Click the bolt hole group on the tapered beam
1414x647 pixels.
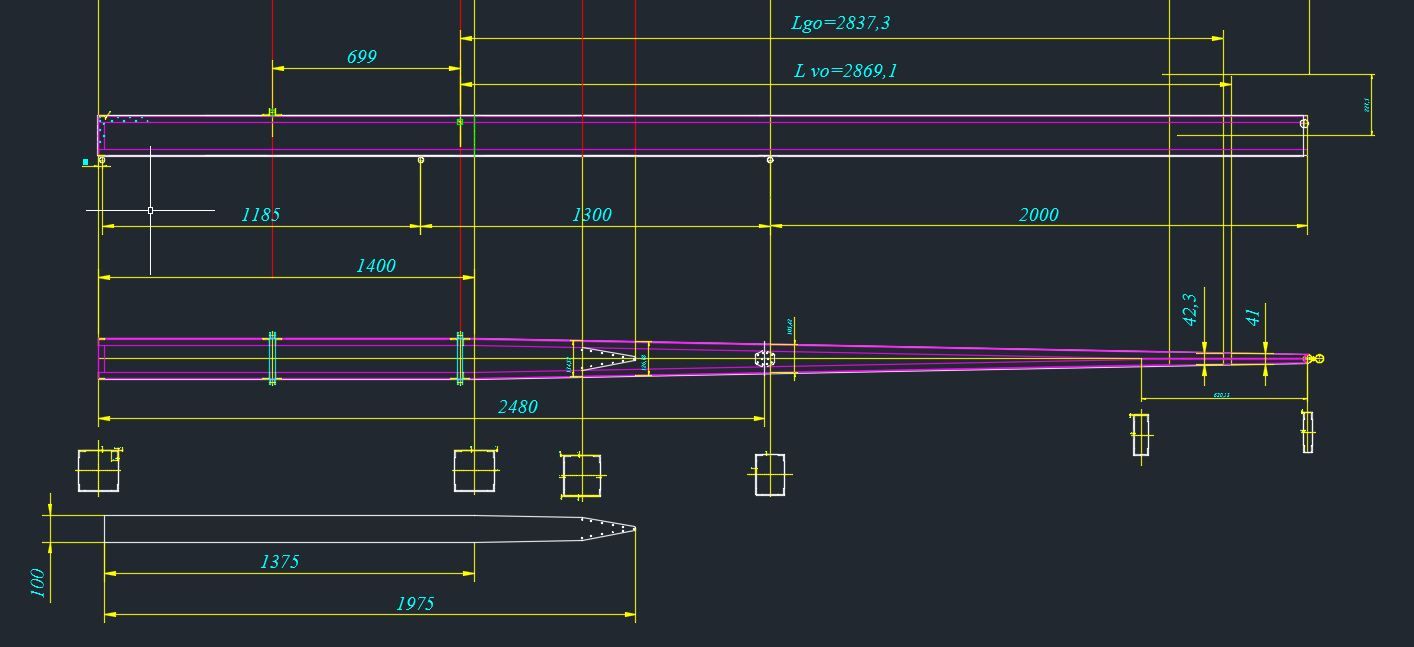(764, 359)
